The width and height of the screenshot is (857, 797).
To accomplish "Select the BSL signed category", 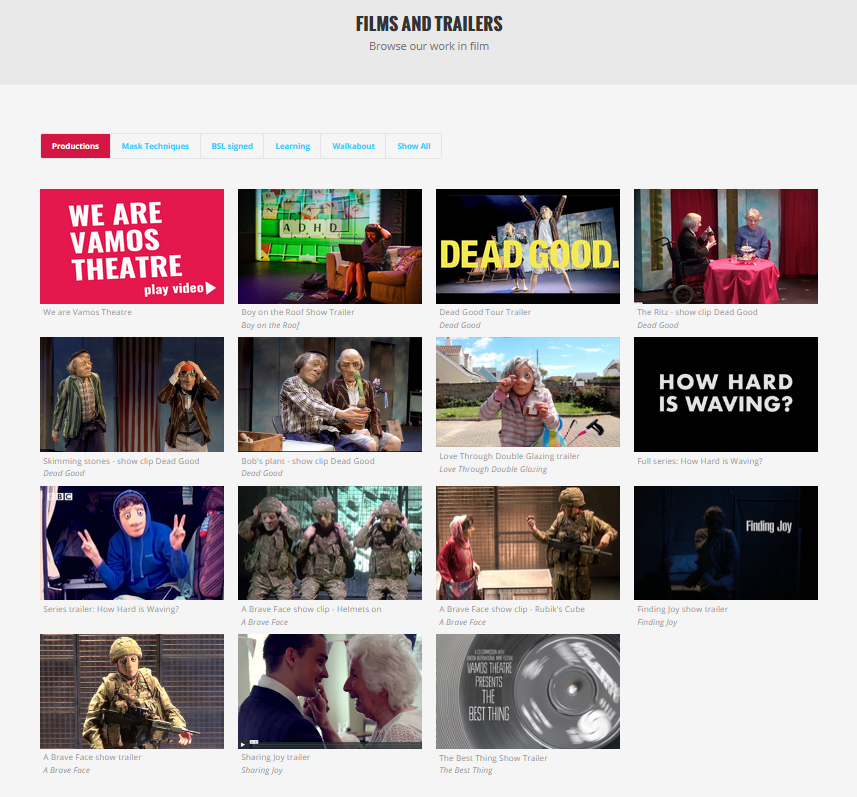I will click(232, 145).
